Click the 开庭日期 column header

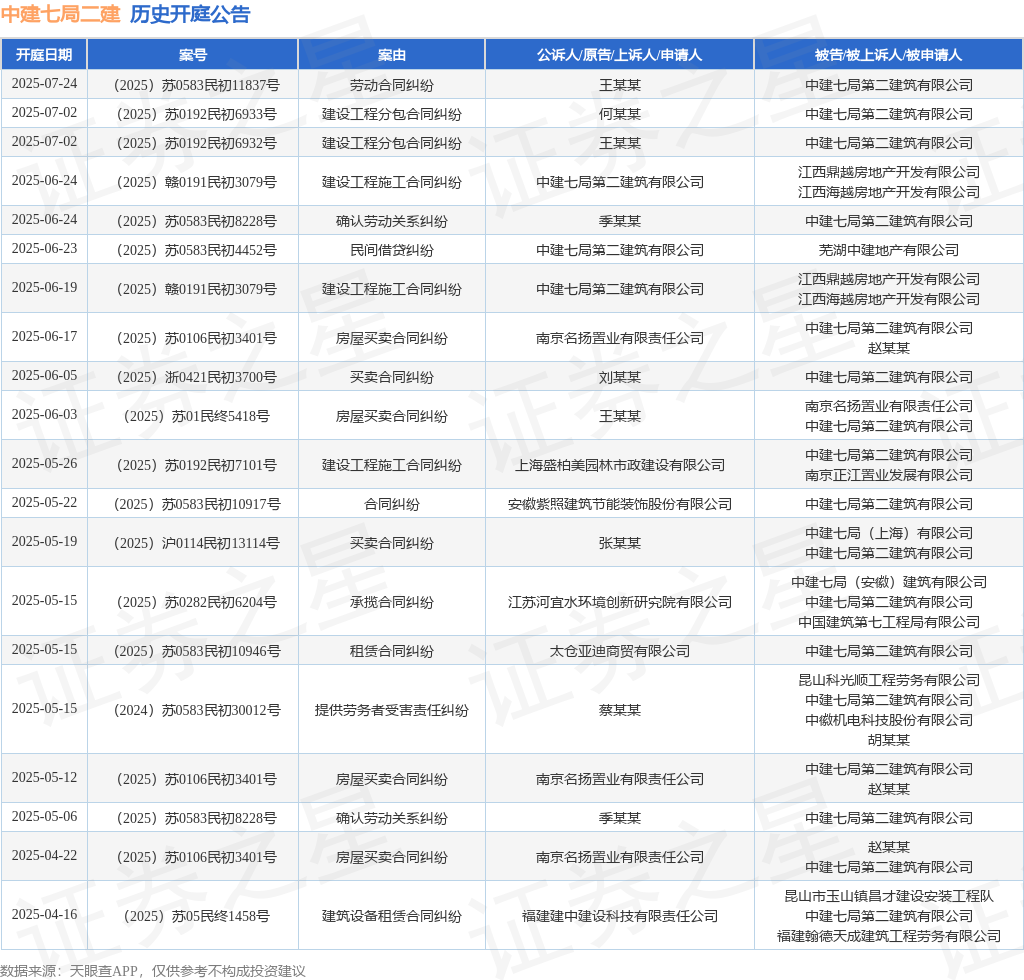[x=44, y=55]
